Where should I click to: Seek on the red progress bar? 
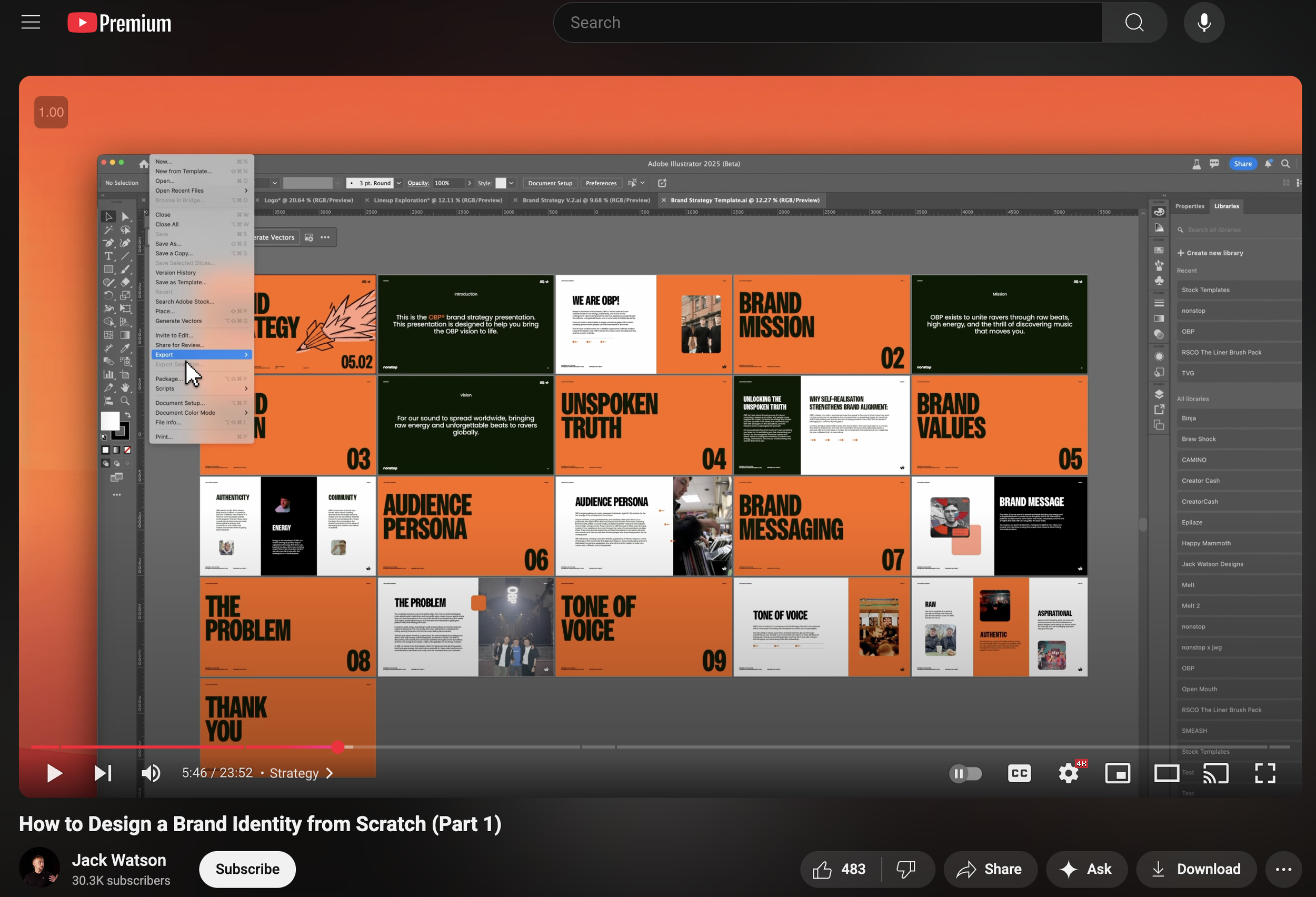point(184,747)
